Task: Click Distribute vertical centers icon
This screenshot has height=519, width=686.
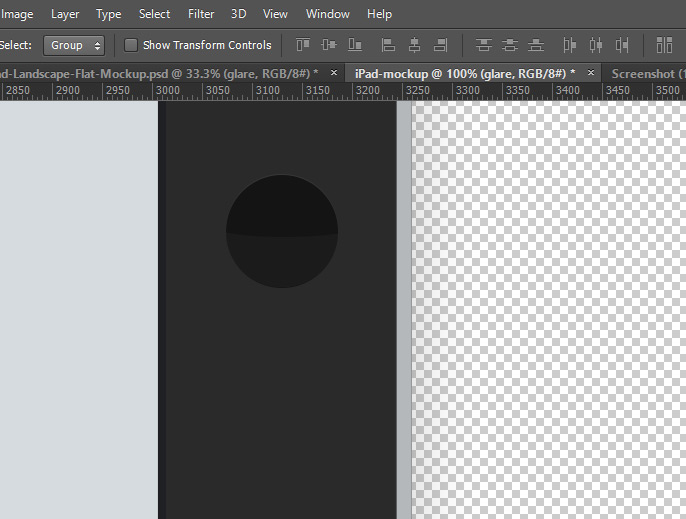Action: tap(510, 45)
